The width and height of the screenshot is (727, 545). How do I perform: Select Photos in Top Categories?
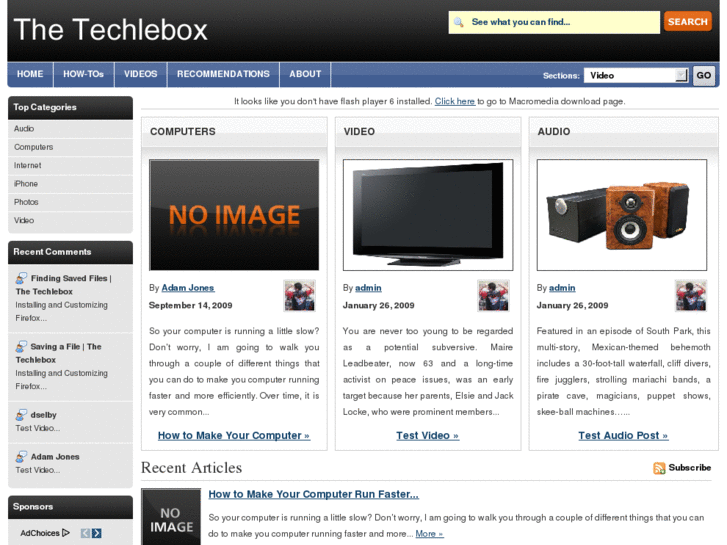coord(26,202)
